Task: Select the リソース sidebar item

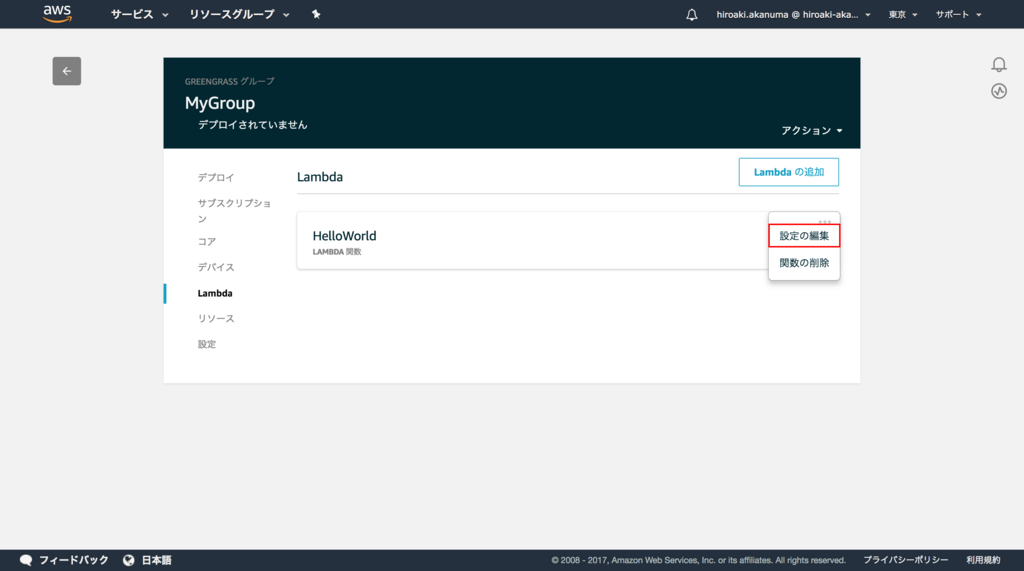Action: coord(216,318)
